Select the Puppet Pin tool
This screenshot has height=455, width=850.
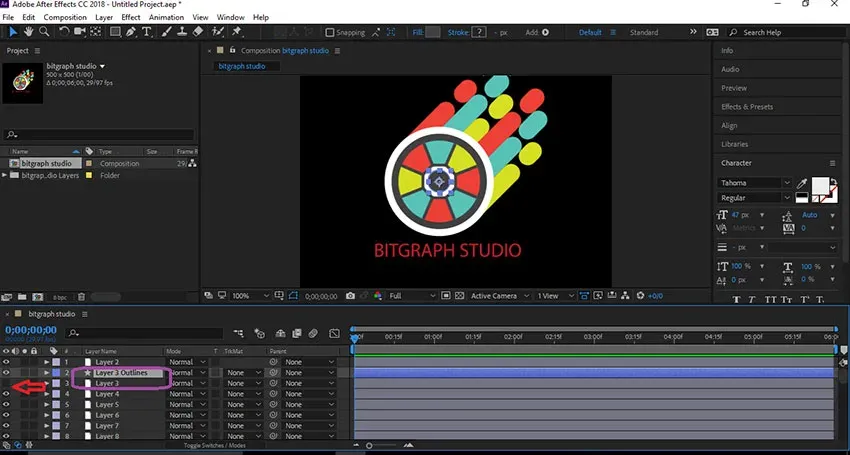[237, 32]
